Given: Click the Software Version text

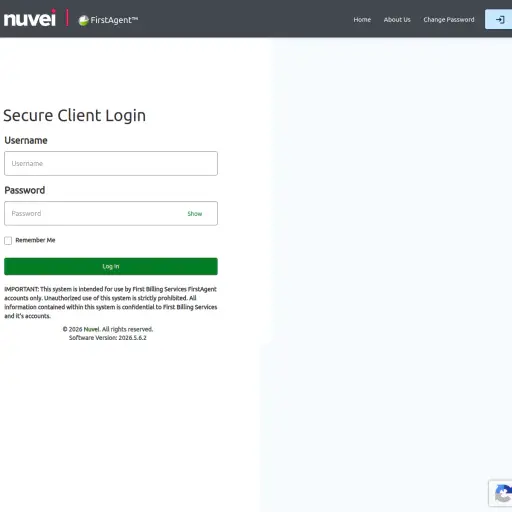Looking at the screenshot, I should (108, 338).
